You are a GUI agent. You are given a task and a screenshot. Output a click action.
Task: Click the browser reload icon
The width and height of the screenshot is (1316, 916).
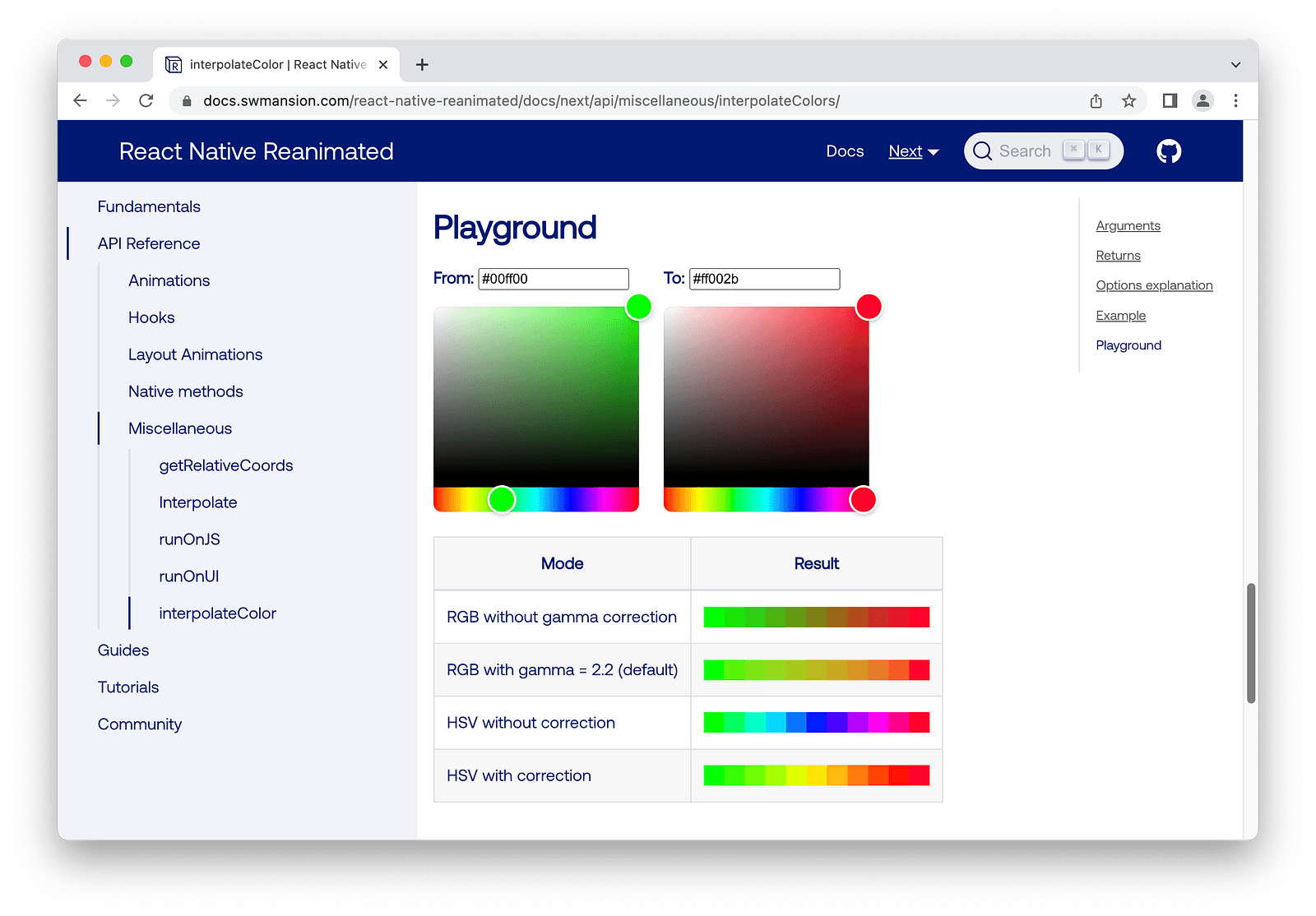click(x=146, y=100)
